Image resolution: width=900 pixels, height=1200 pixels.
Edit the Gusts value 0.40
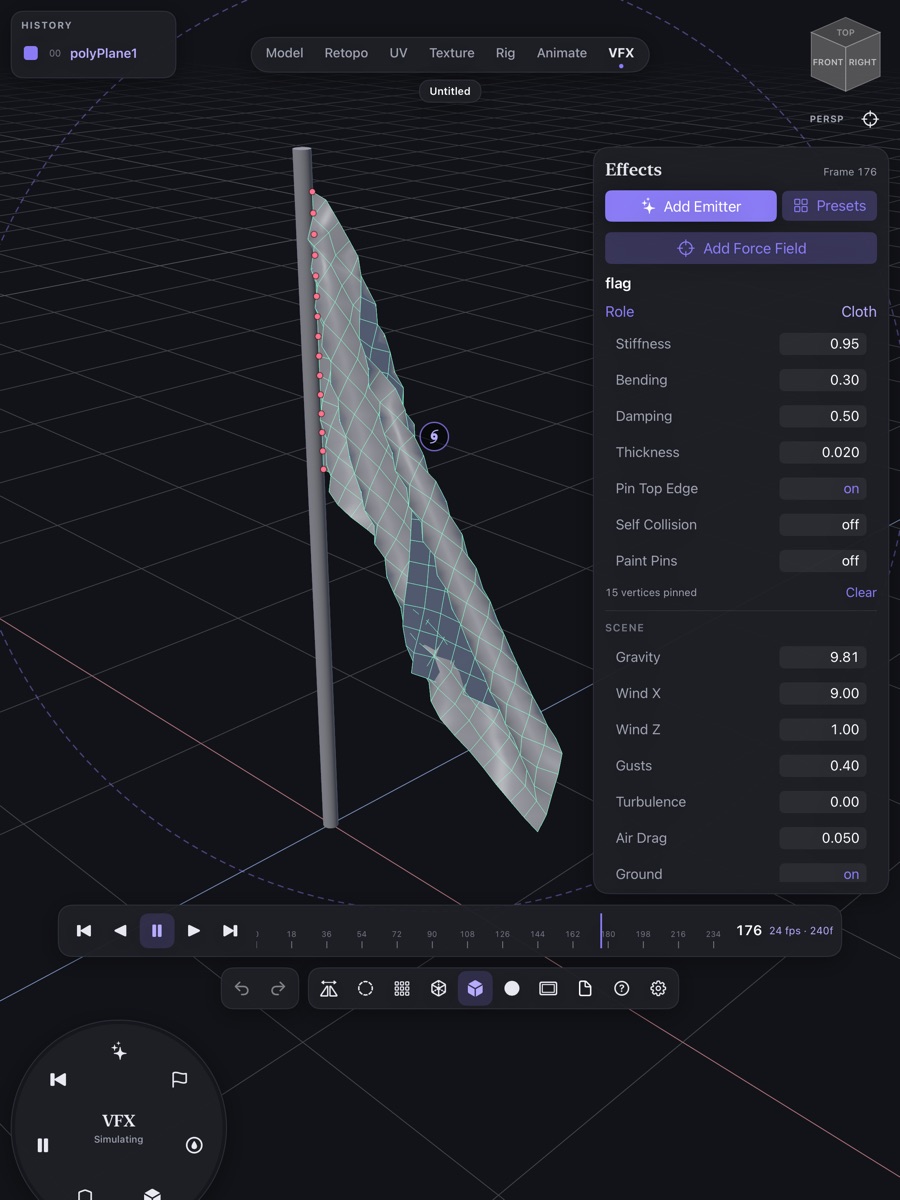point(823,766)
